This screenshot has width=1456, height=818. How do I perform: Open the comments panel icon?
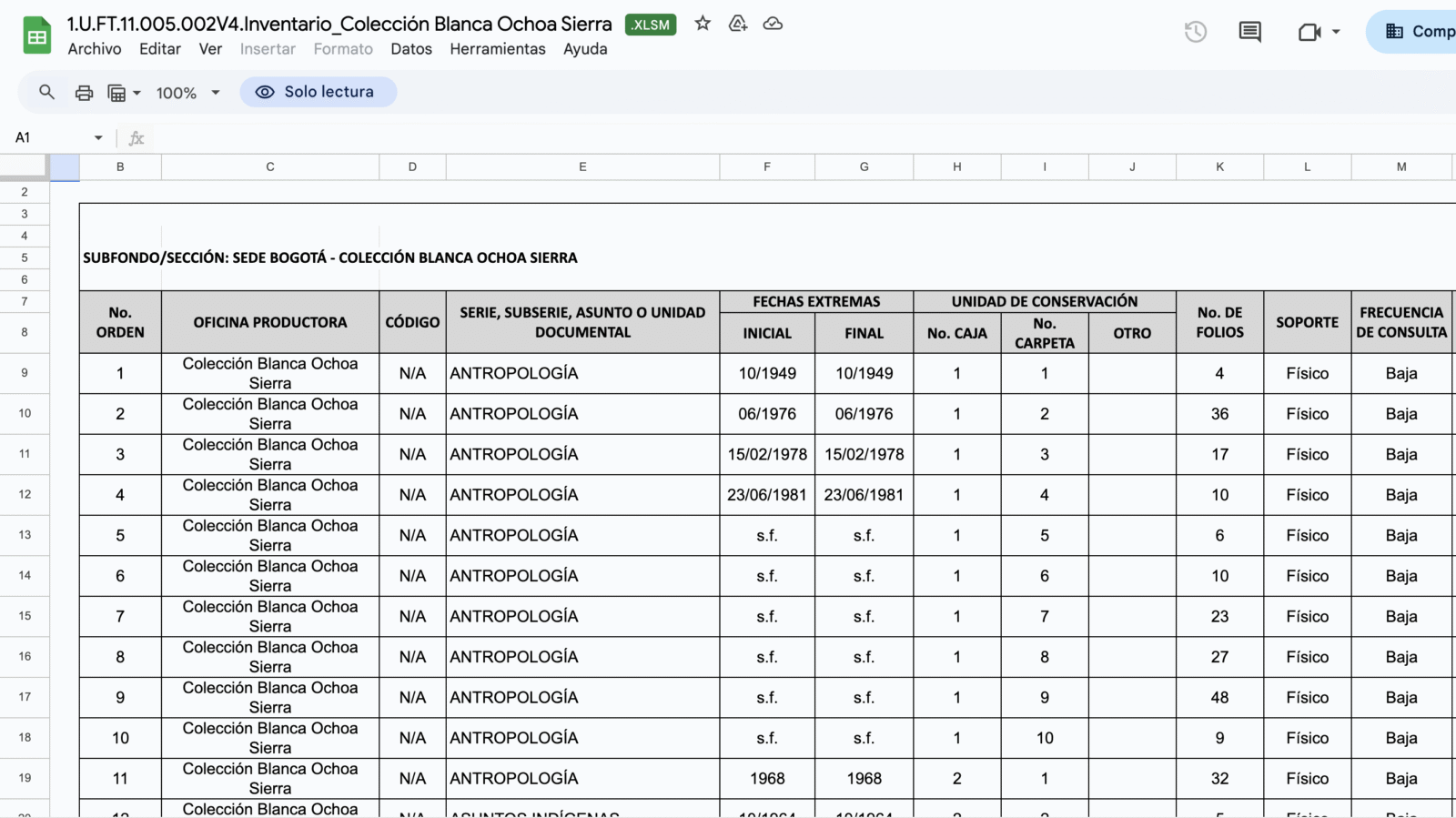coord(1249,32)
